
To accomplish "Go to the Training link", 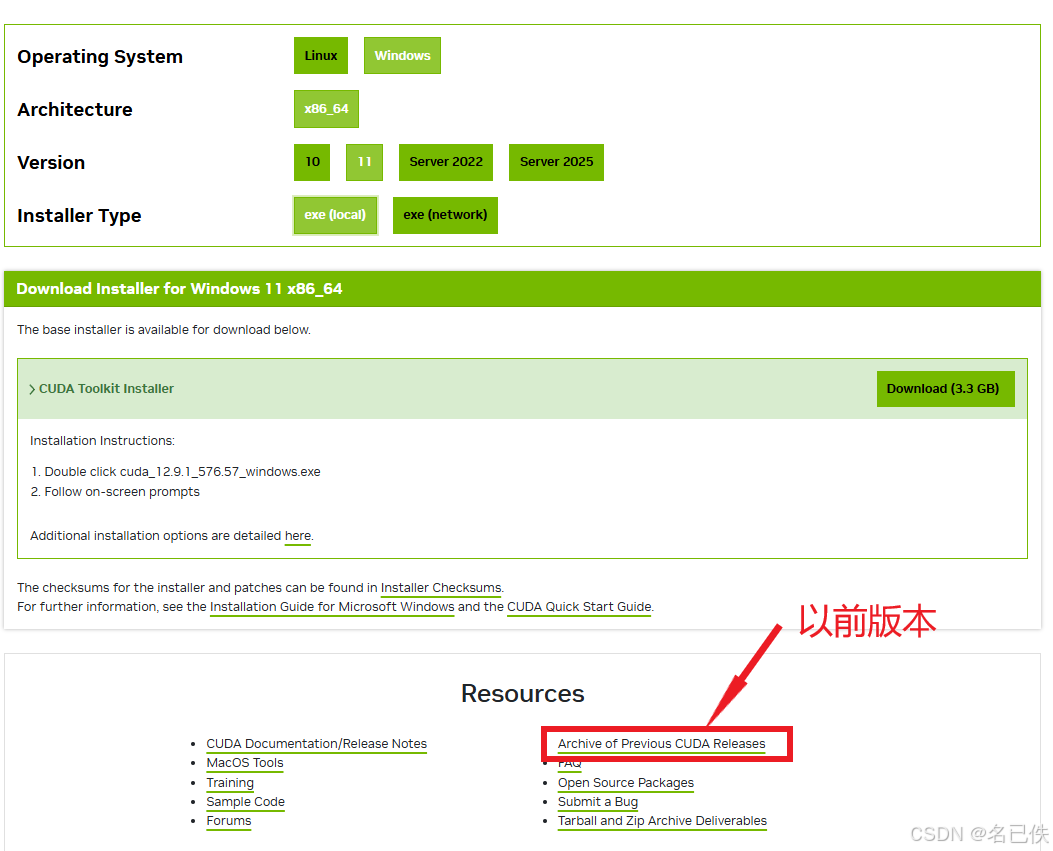I will (x=230, y=783).
